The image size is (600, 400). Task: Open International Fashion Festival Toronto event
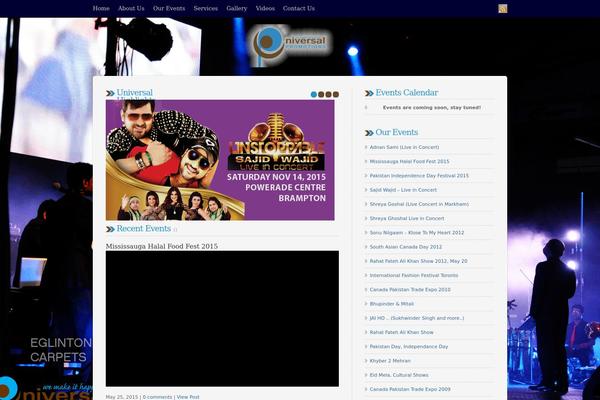414,274
